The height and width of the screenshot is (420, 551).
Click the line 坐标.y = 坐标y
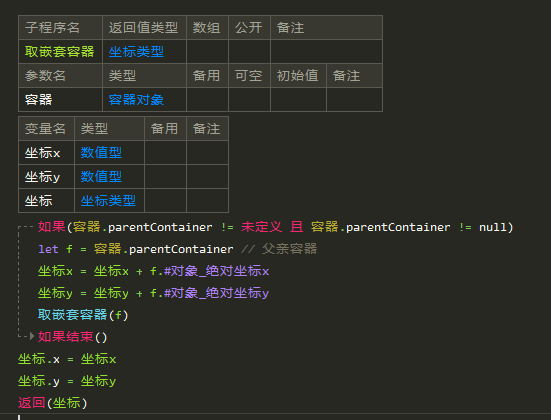click(x=67, y=381)
